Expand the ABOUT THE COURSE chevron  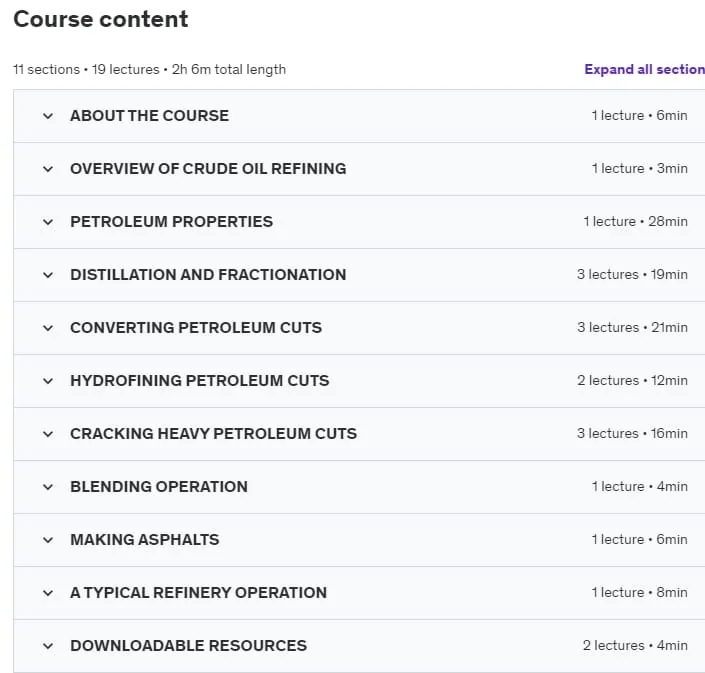coord(48,116)
